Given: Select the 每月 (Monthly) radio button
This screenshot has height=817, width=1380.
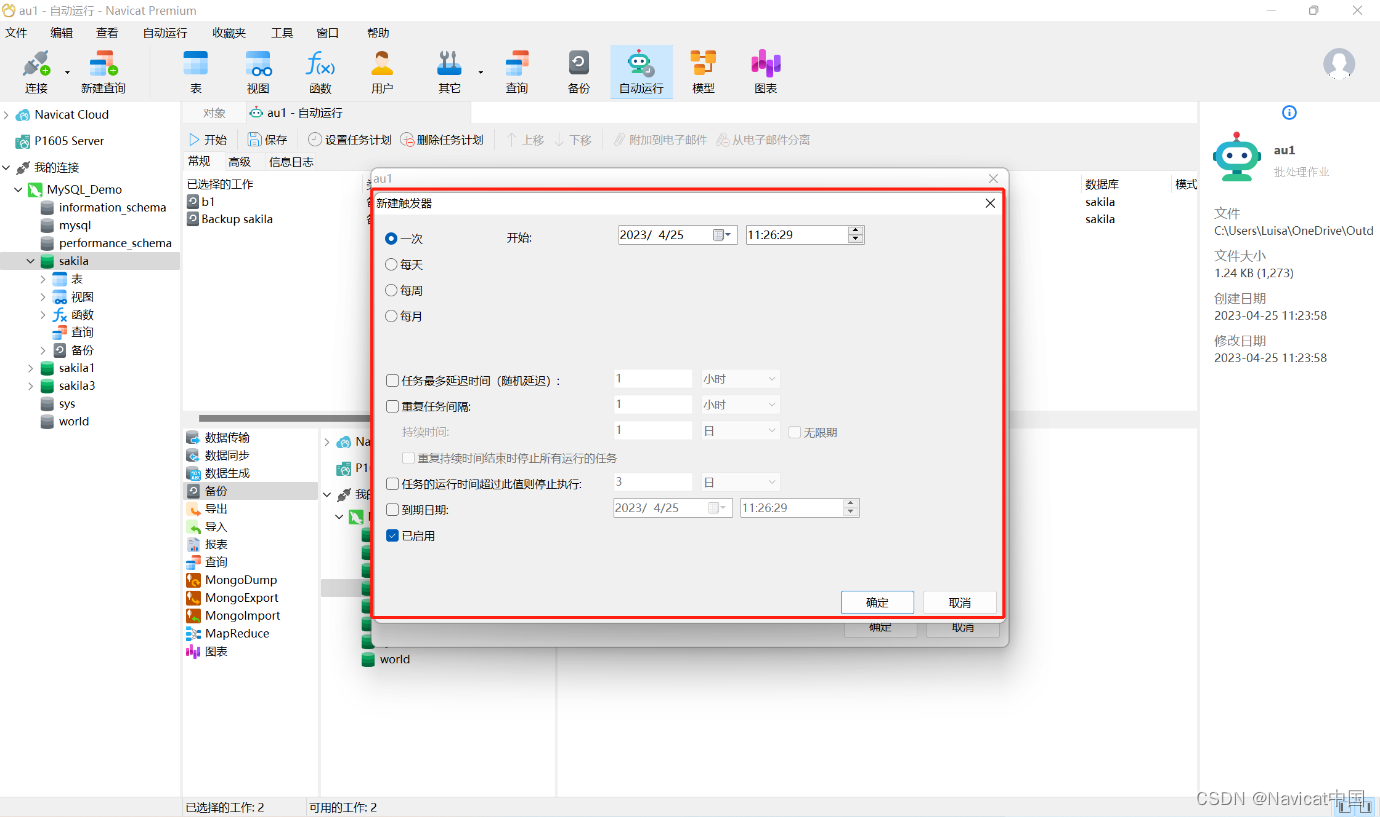Looking at the screenshot, I should [x=392, y=317].
